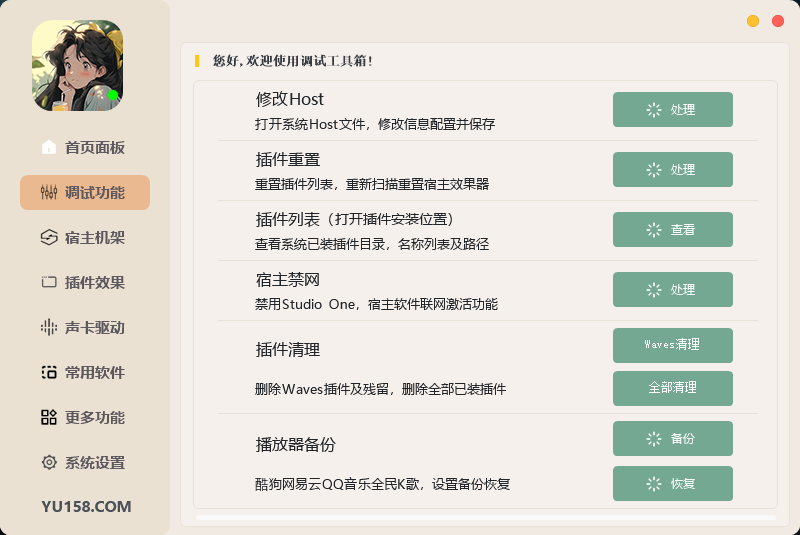The height and width of the screenshot is (535, 800).
Task: Click the Waves清理 button
Action: (672, 345)
